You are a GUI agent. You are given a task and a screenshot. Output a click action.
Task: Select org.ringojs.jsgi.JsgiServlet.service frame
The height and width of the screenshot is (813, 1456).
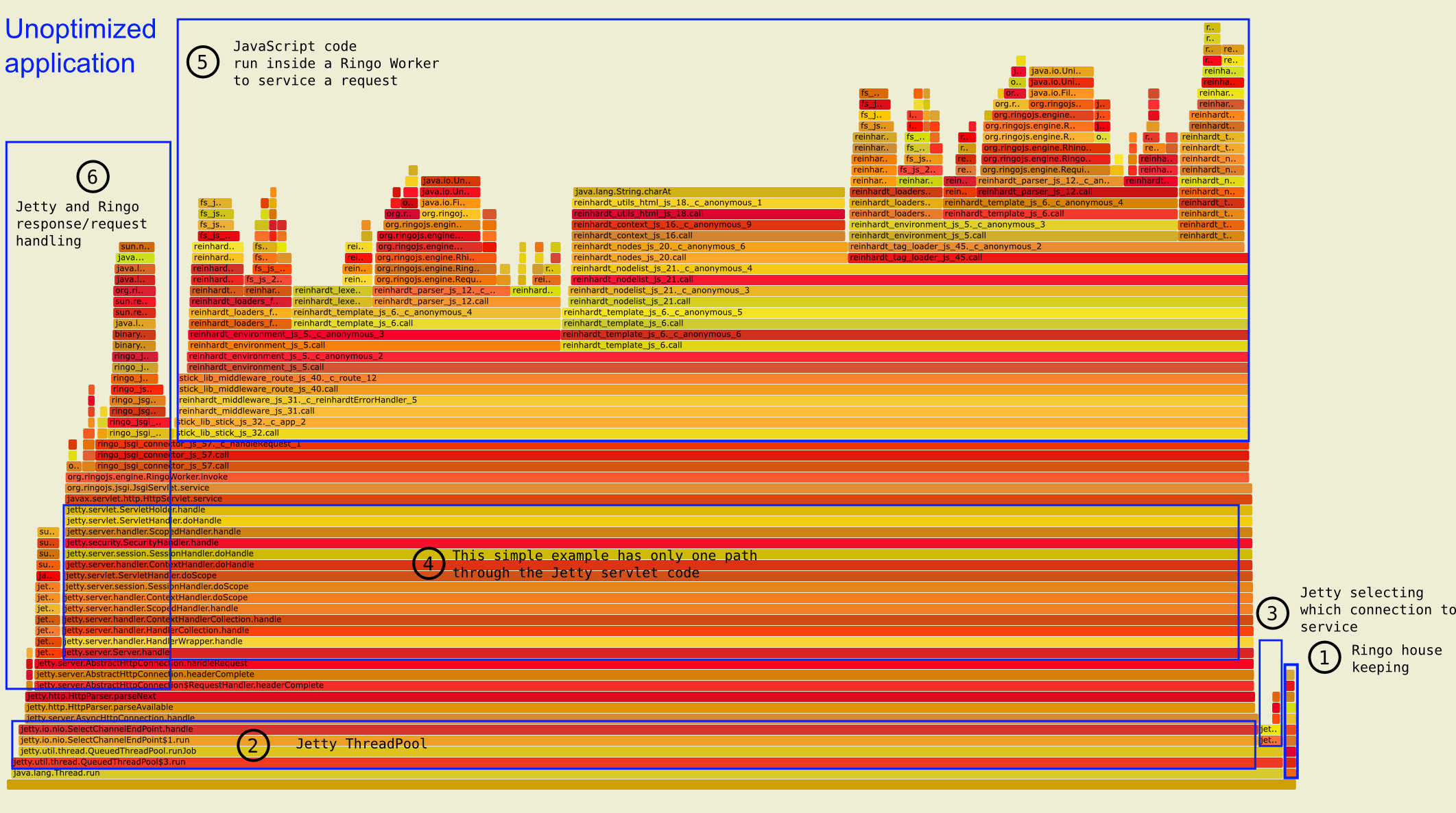658,488
